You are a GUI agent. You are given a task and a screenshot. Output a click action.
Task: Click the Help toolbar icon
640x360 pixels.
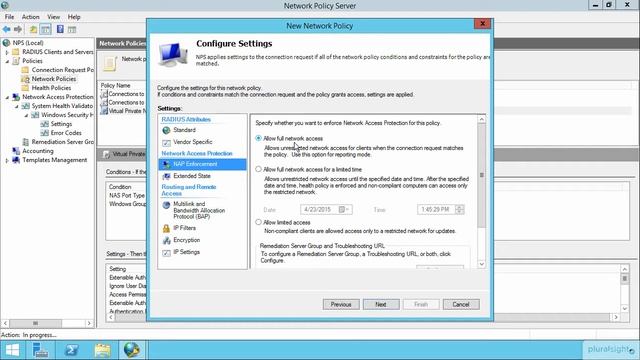(x=60, y=29)
